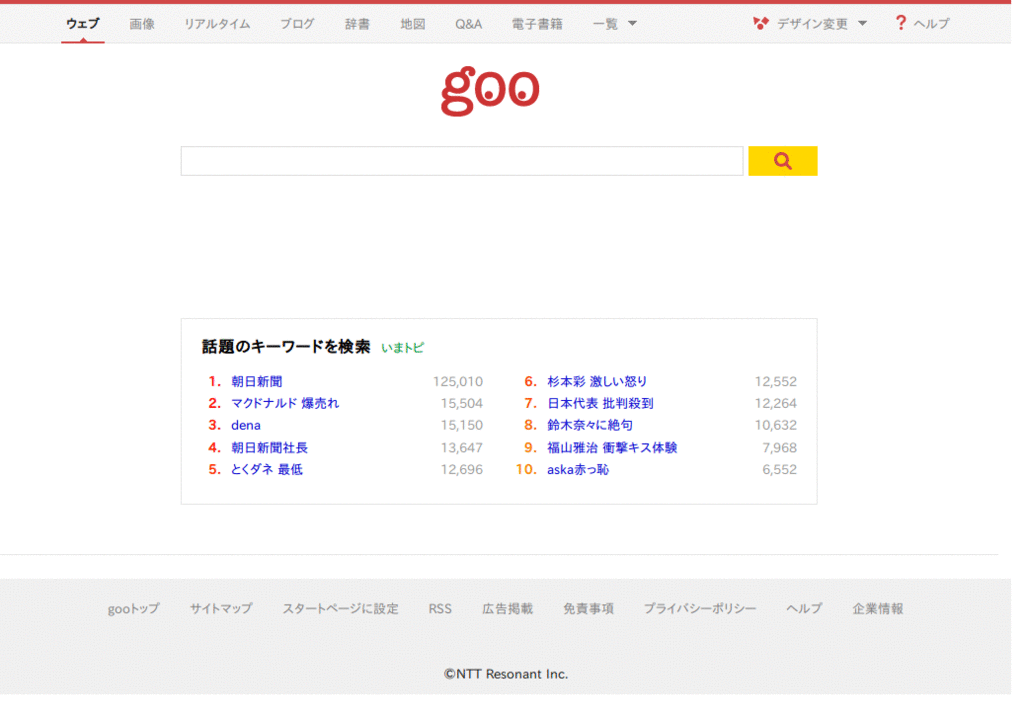1024x720 pixels.
Task: Click the count 125,010
Action: (x=458, y=382)
